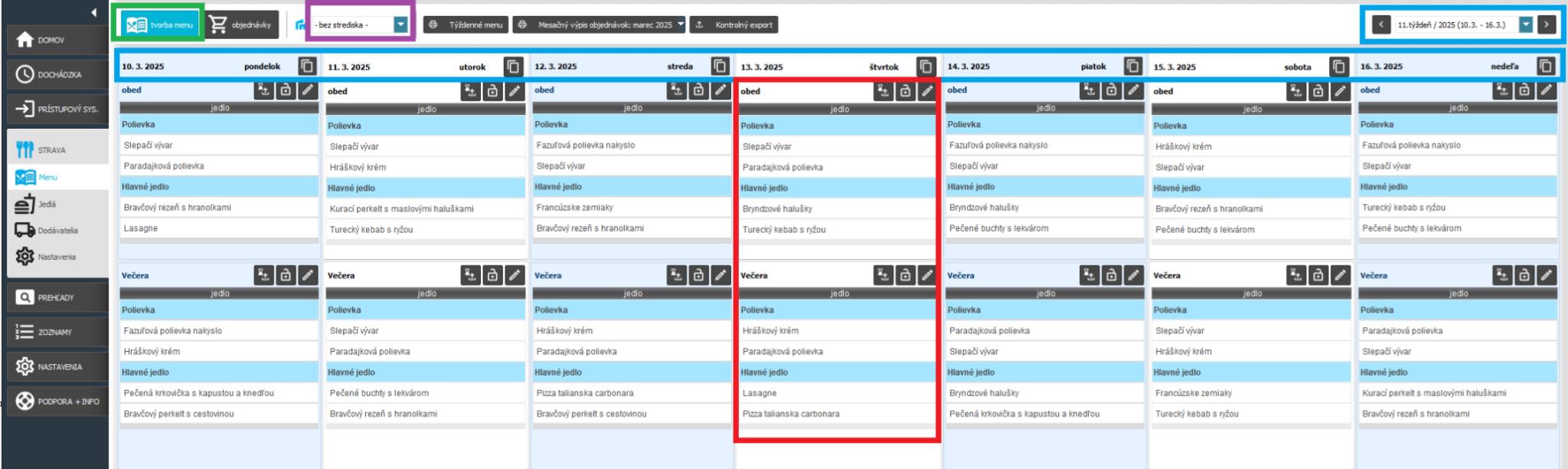Viewport: 1568px width, 469px height.
Task: Open the 11.týždeň / 2025 week dropdown
Action: coord(1526,25)
